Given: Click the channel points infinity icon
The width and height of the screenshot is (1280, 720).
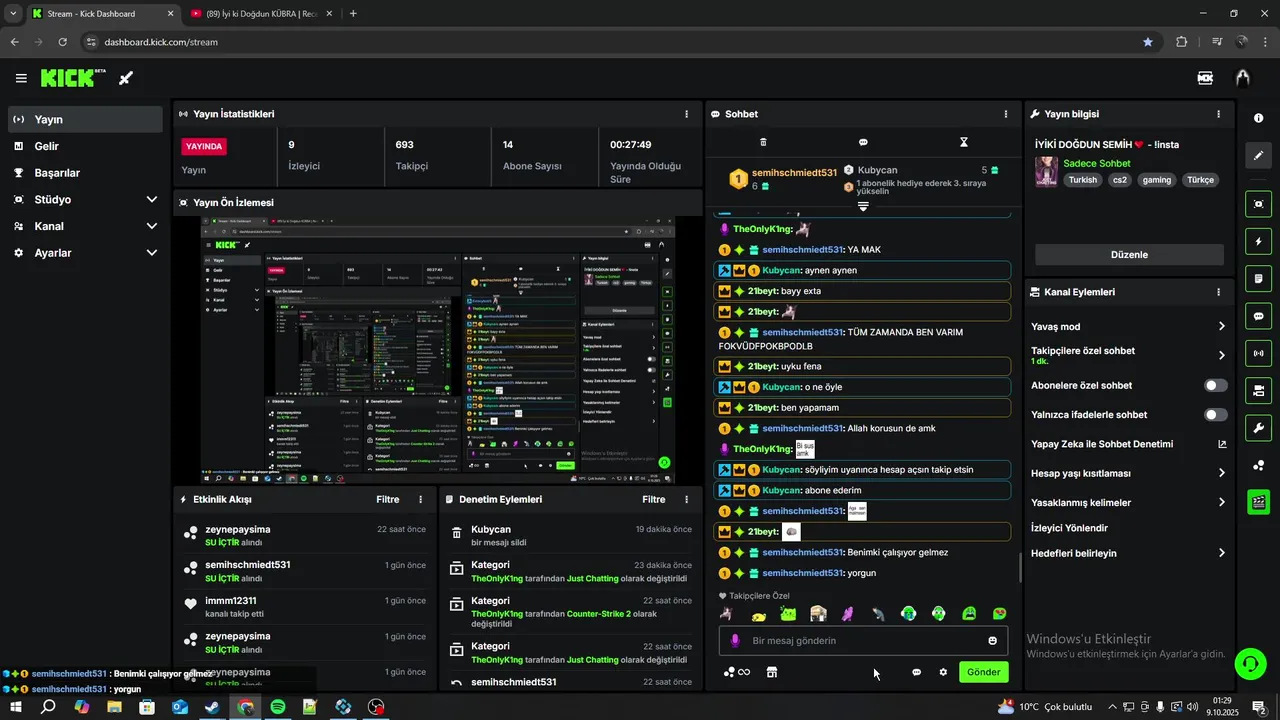Looking at the screenshot, I should [737, 672].
